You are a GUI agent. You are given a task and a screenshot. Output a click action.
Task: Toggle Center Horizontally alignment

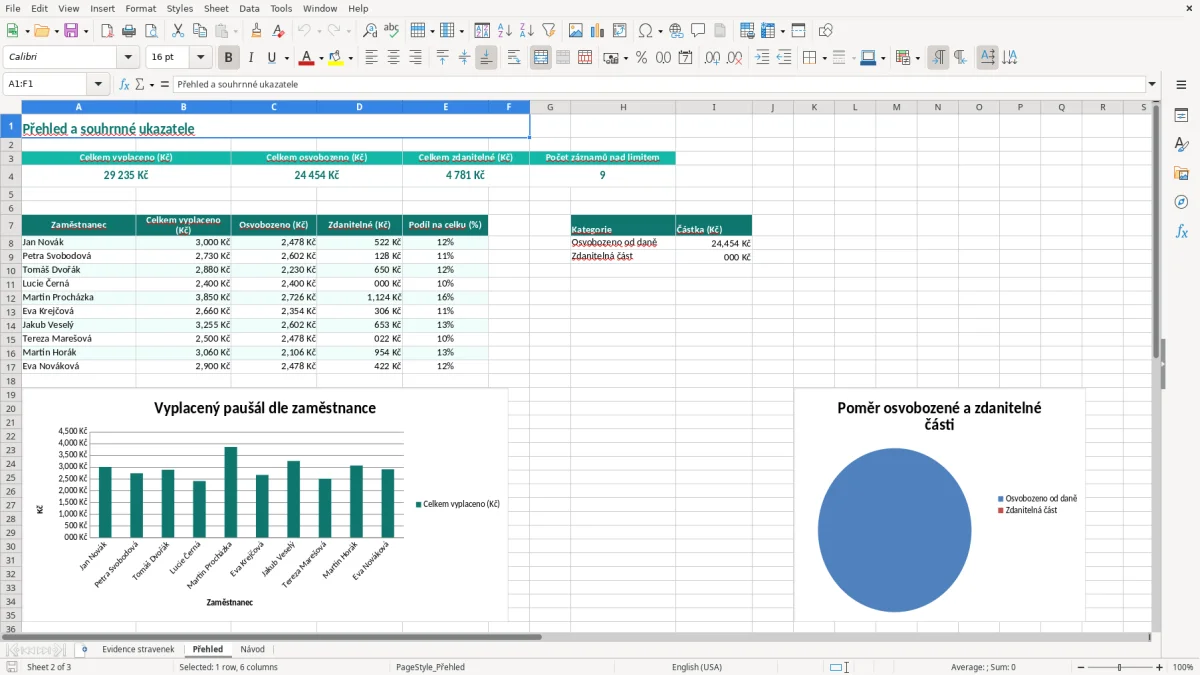pos(393,58)
